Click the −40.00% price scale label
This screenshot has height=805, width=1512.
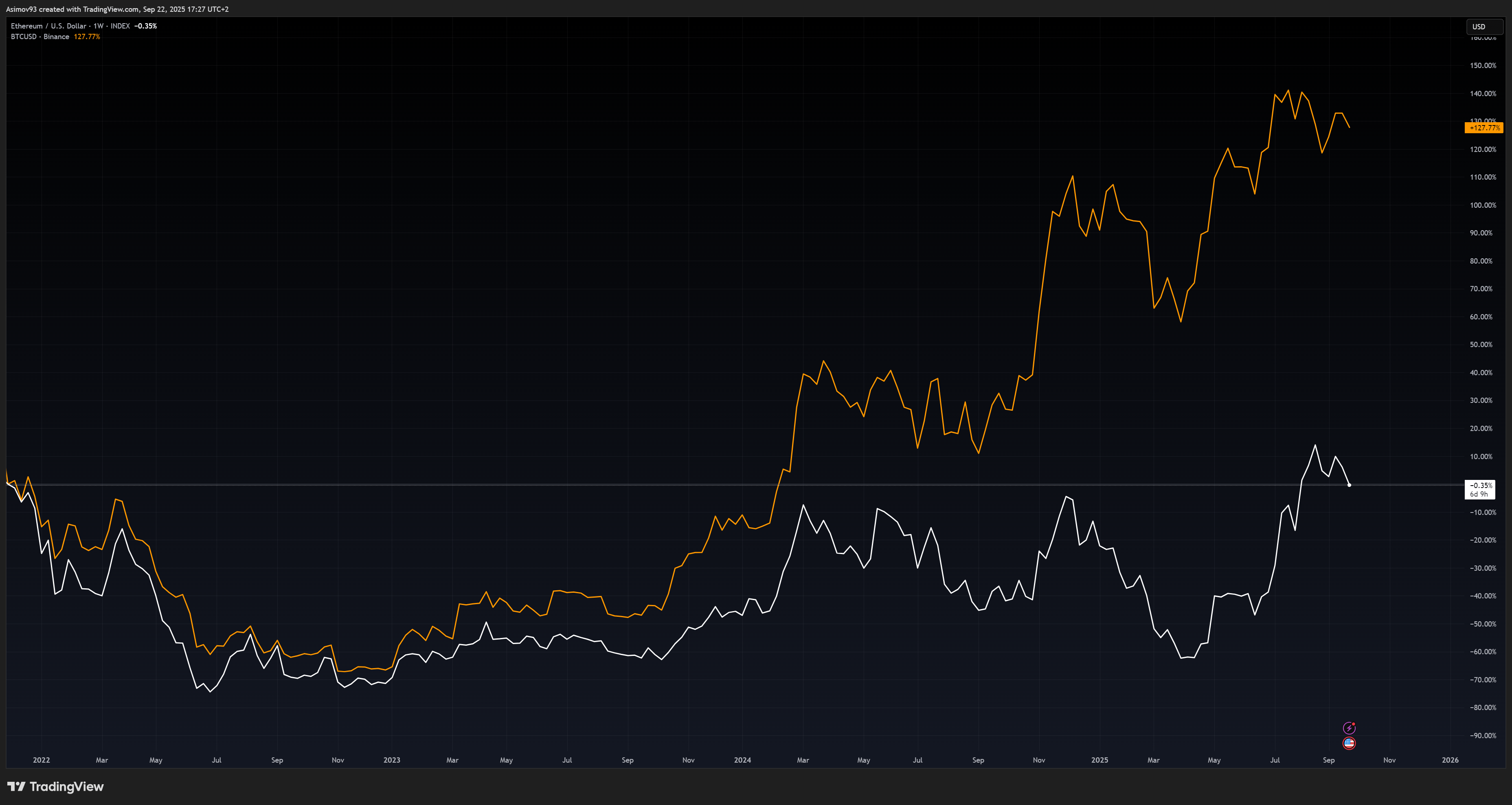(x=1483, y=596)
